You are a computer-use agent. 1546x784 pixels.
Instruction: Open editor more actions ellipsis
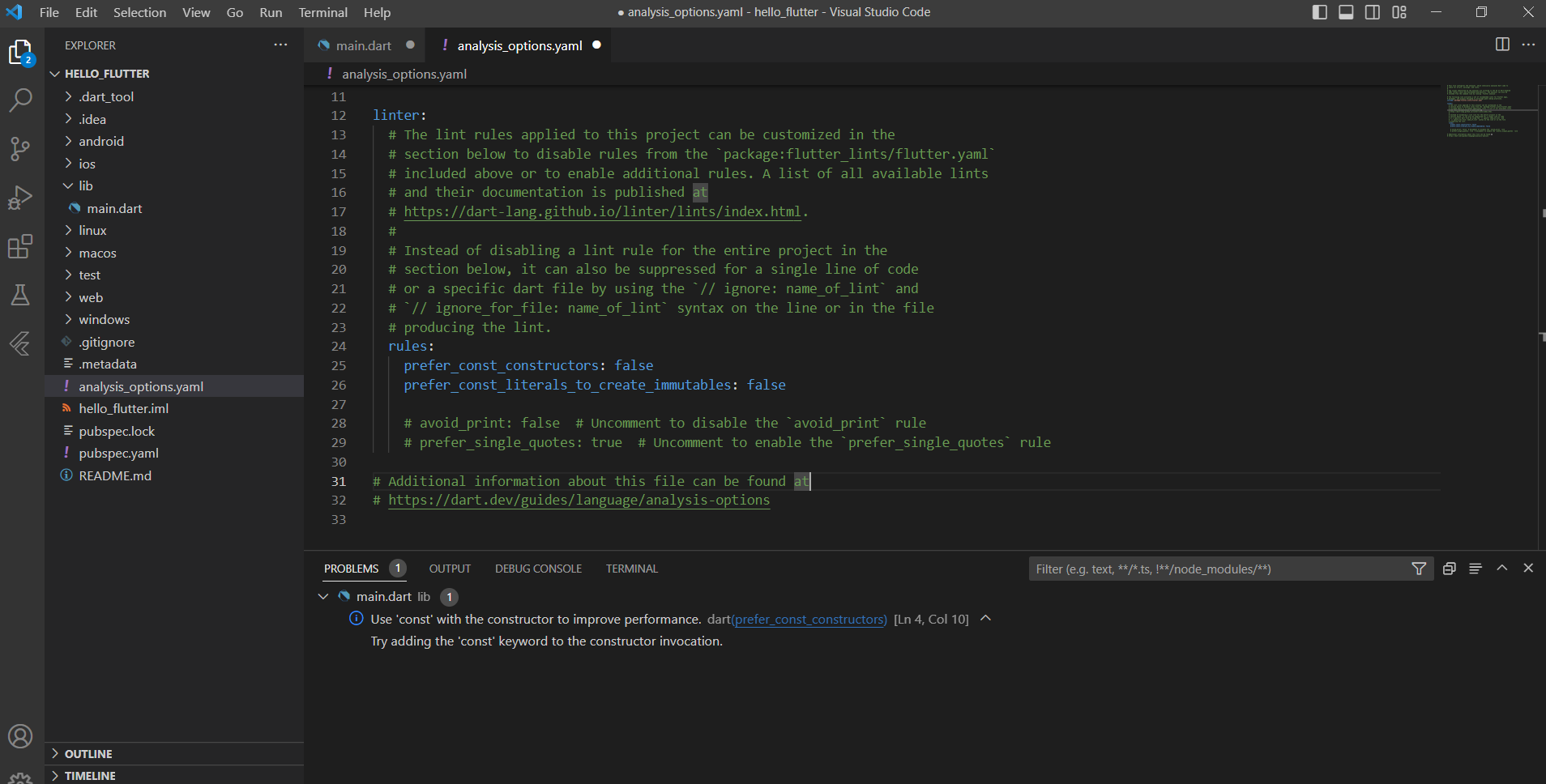[1528, 45]
